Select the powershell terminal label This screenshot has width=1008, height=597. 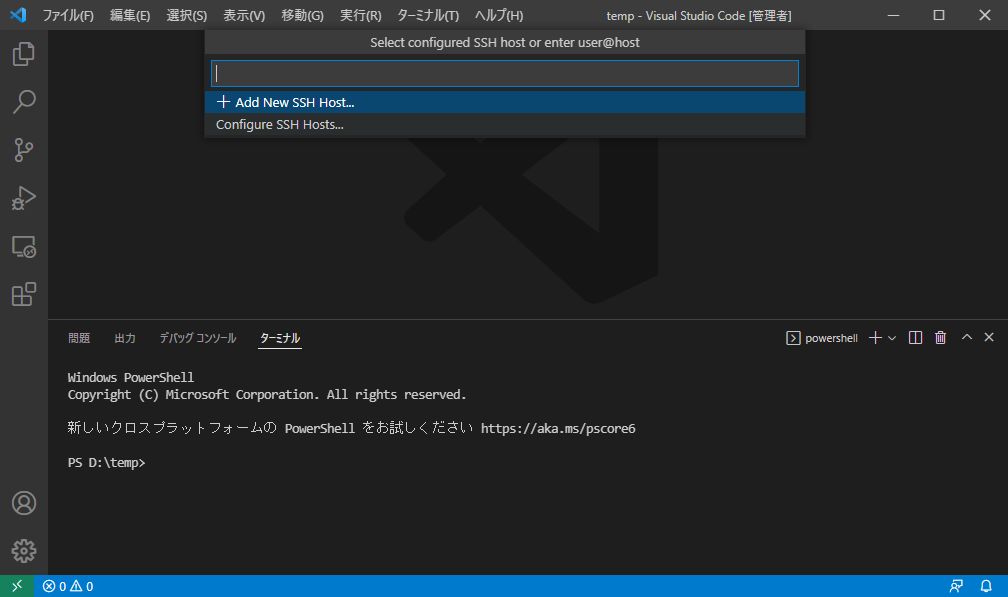tap(822, 338)
